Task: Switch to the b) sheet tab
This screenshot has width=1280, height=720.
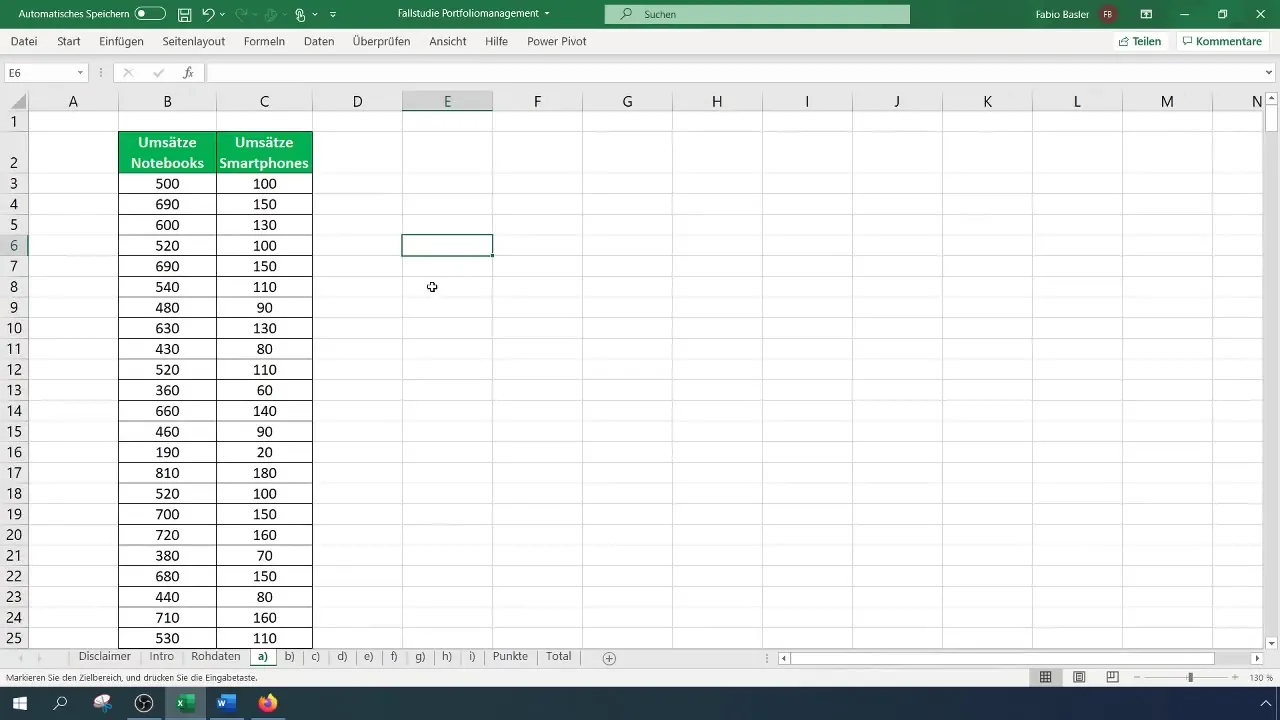Action: pyautogui.click(x=290, y=657)
